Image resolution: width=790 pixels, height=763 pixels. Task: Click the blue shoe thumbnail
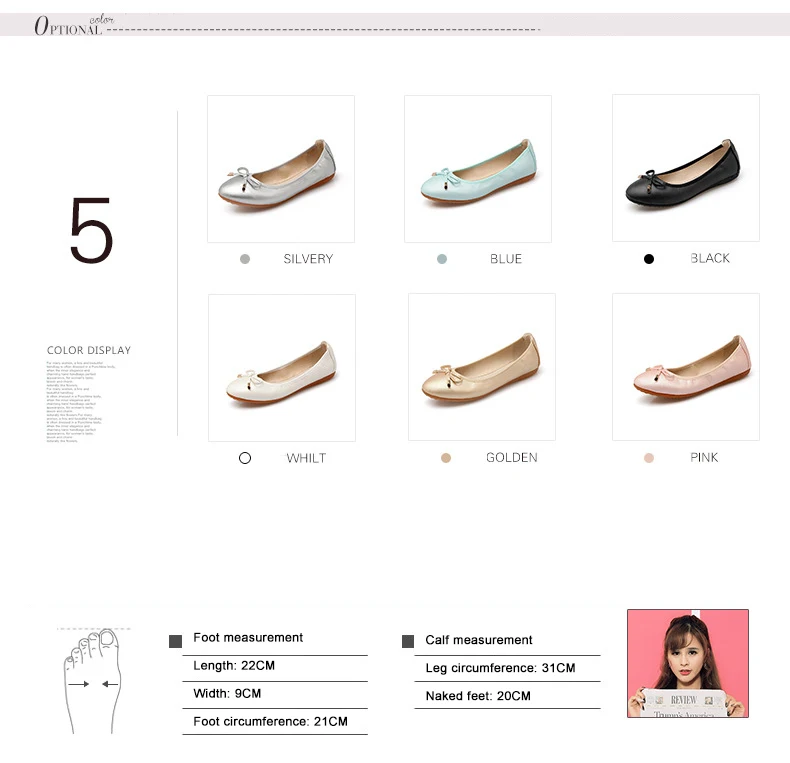click(x=478, y=169)
